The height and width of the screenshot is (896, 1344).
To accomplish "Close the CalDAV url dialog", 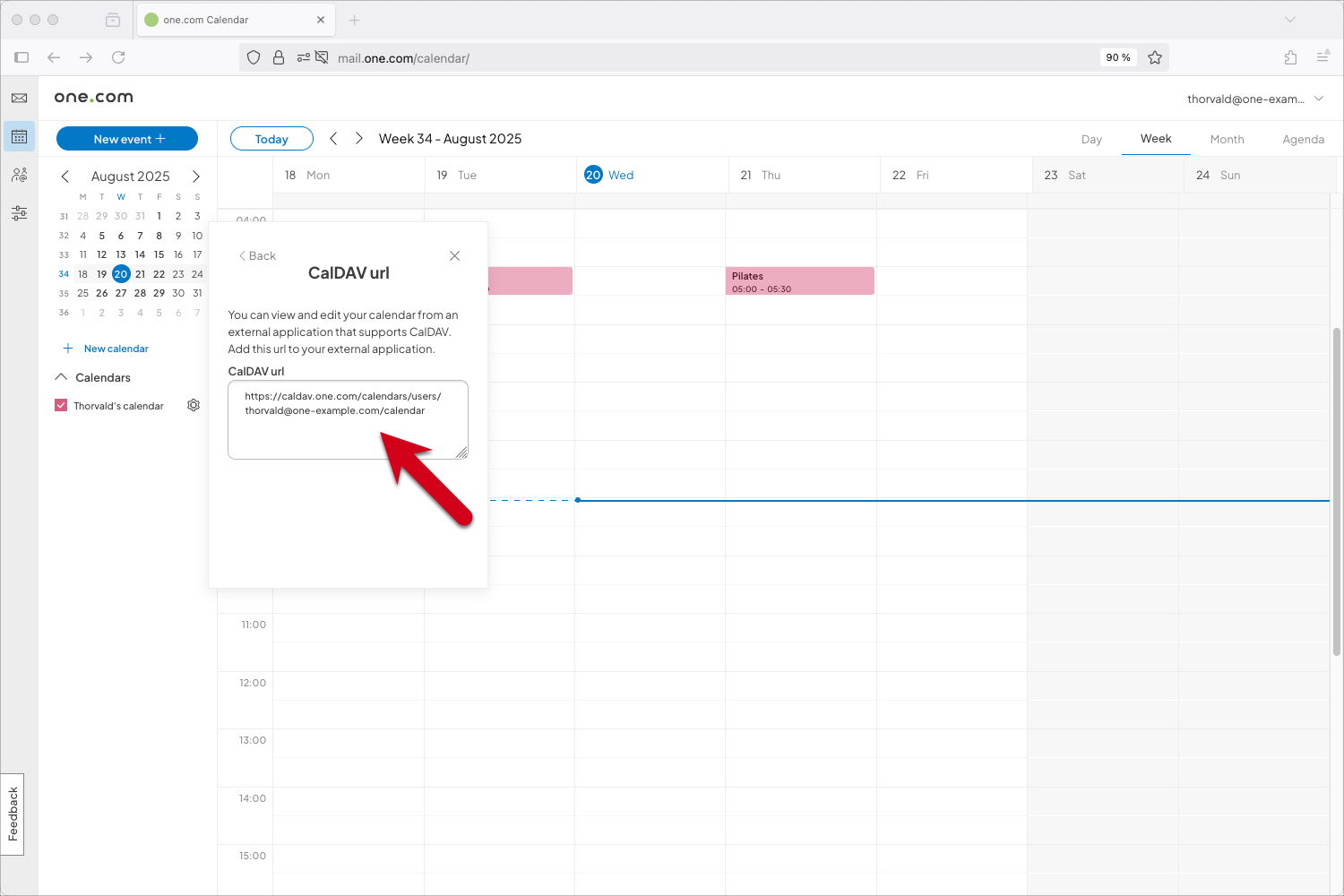I will 454,255.
